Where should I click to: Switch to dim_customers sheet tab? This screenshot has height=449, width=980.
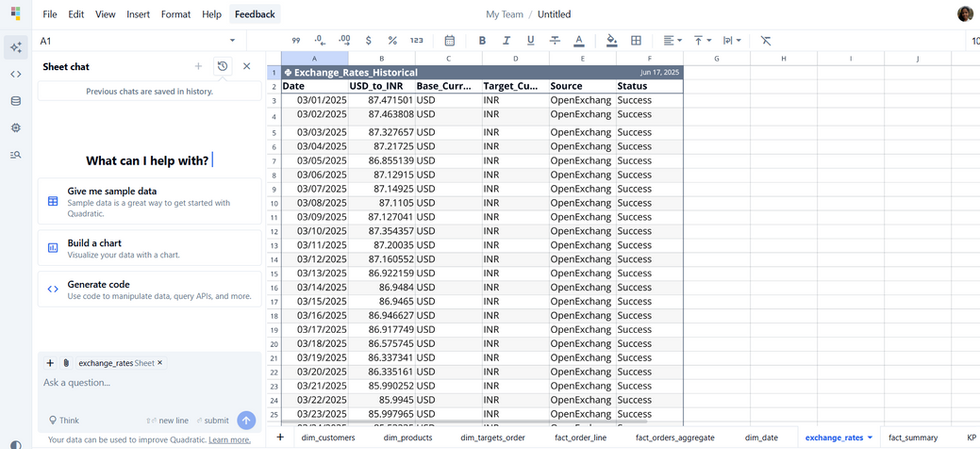point(328,438)
